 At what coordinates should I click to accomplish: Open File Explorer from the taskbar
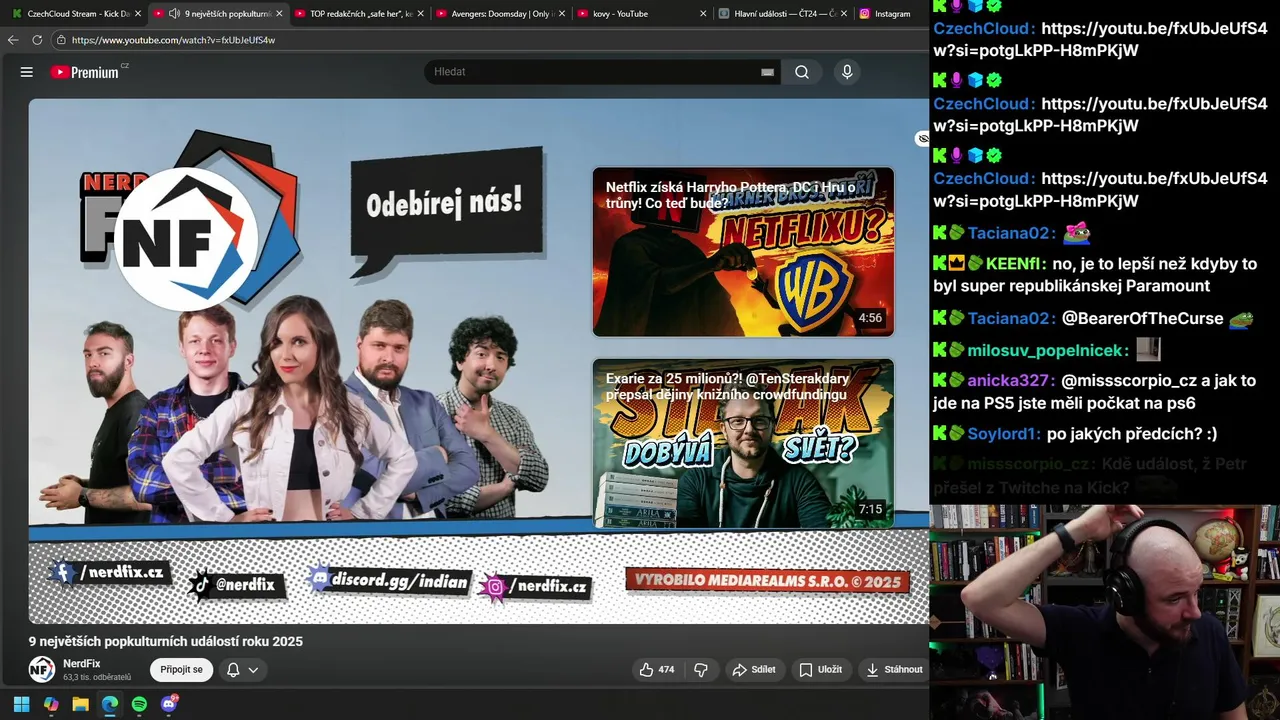coord(80,704)
